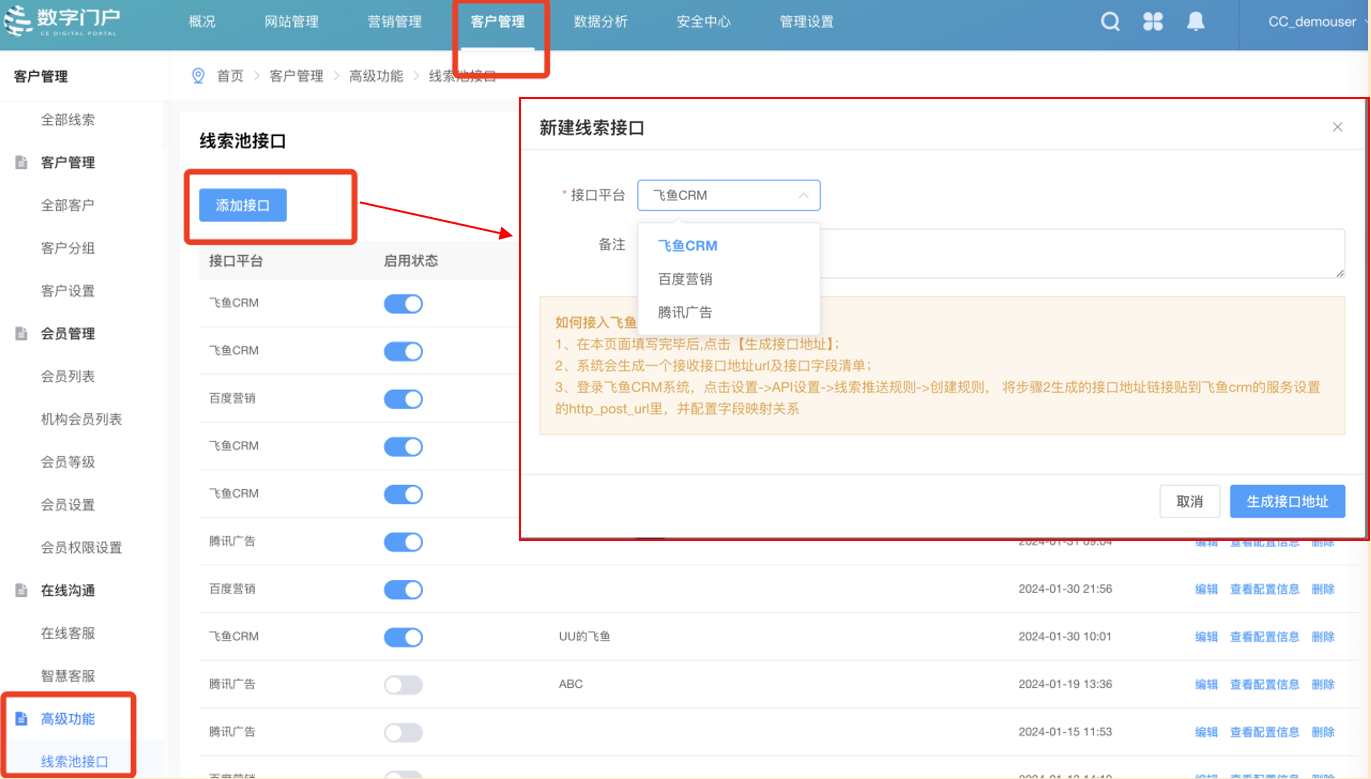
Task: Click the 数字门户 logo
Action: 62,22
